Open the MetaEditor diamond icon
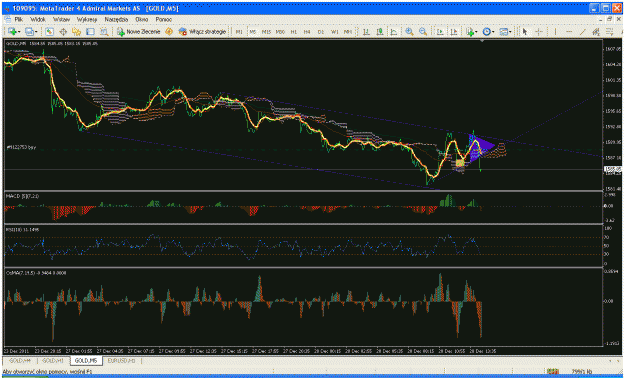This screenshot has width=625, height=378. point(169,32)
